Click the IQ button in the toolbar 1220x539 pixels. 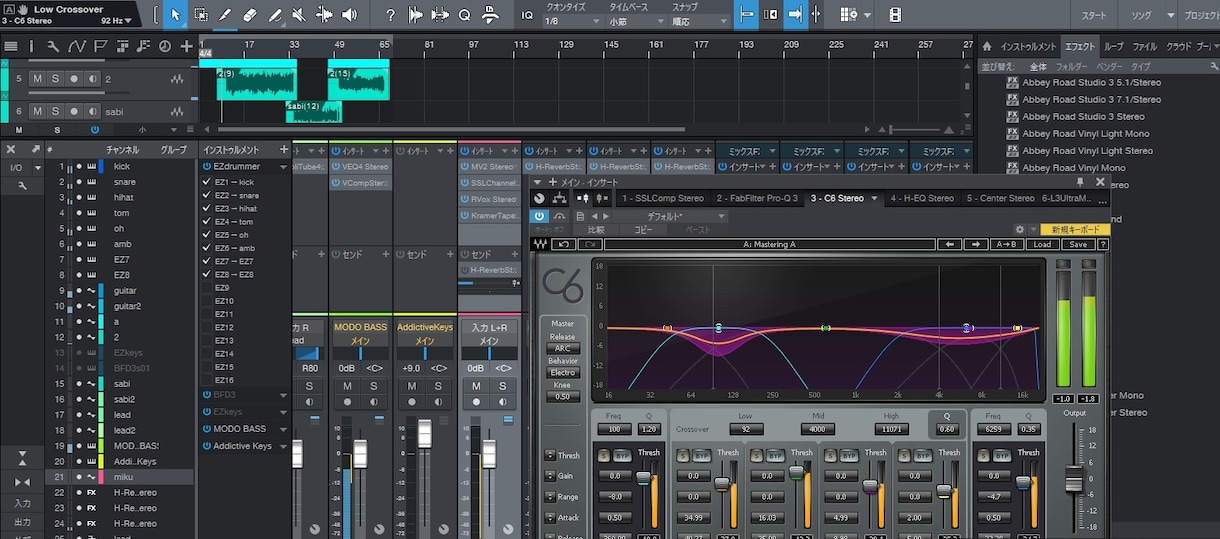pyautogui.click(x=527, y=15)
